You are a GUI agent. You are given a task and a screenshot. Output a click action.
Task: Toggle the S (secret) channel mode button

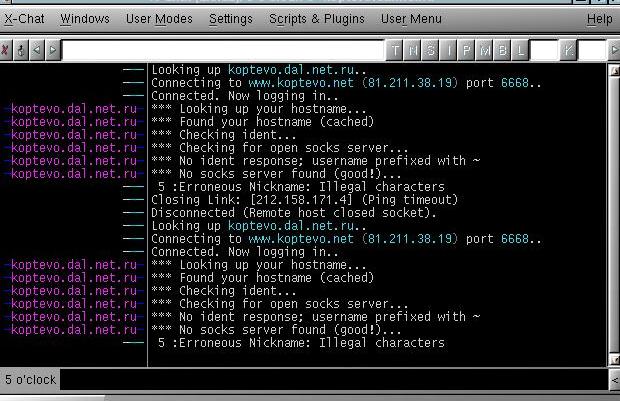(431, 50)
